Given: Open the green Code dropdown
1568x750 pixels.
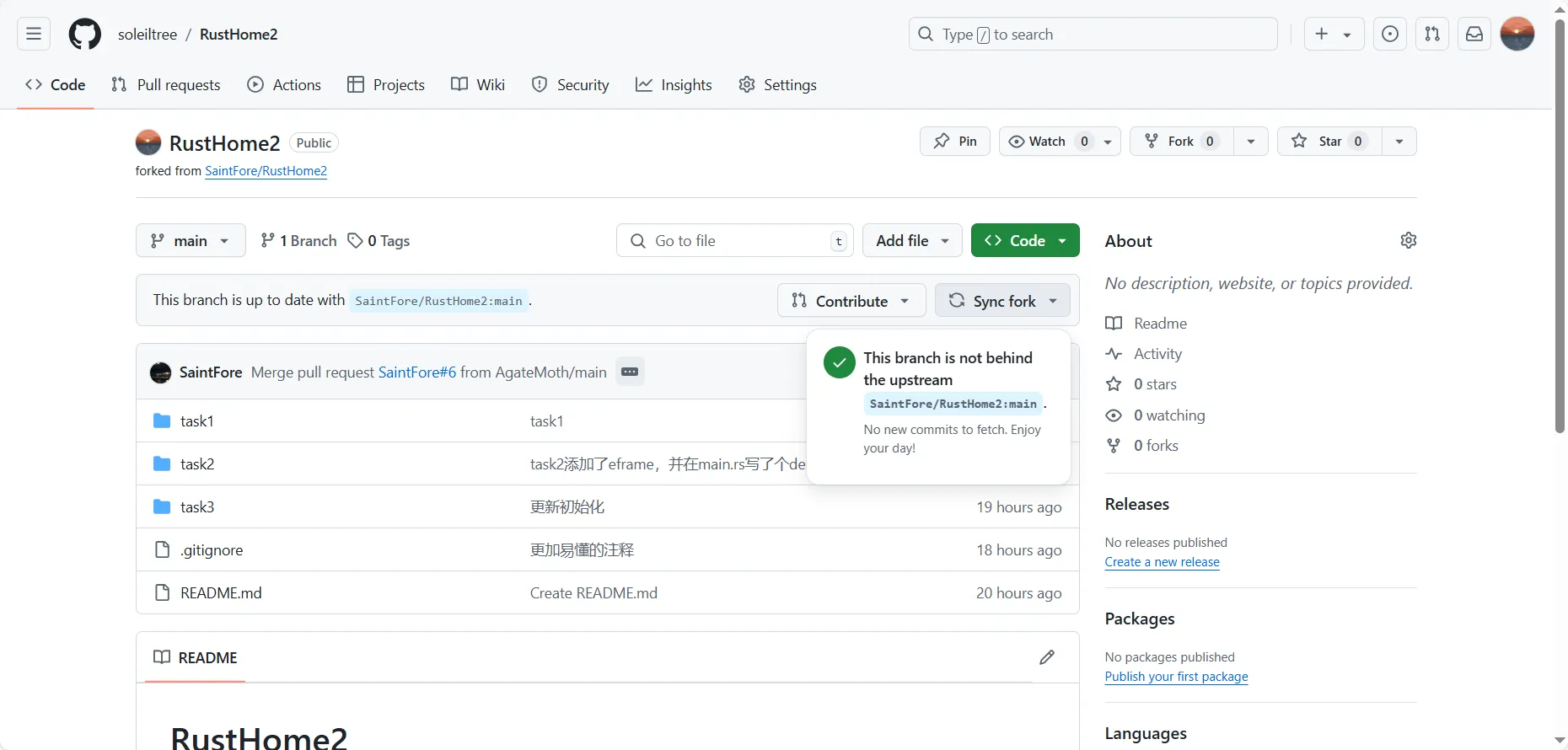Looking at the screenshot, I should 1025,241.
